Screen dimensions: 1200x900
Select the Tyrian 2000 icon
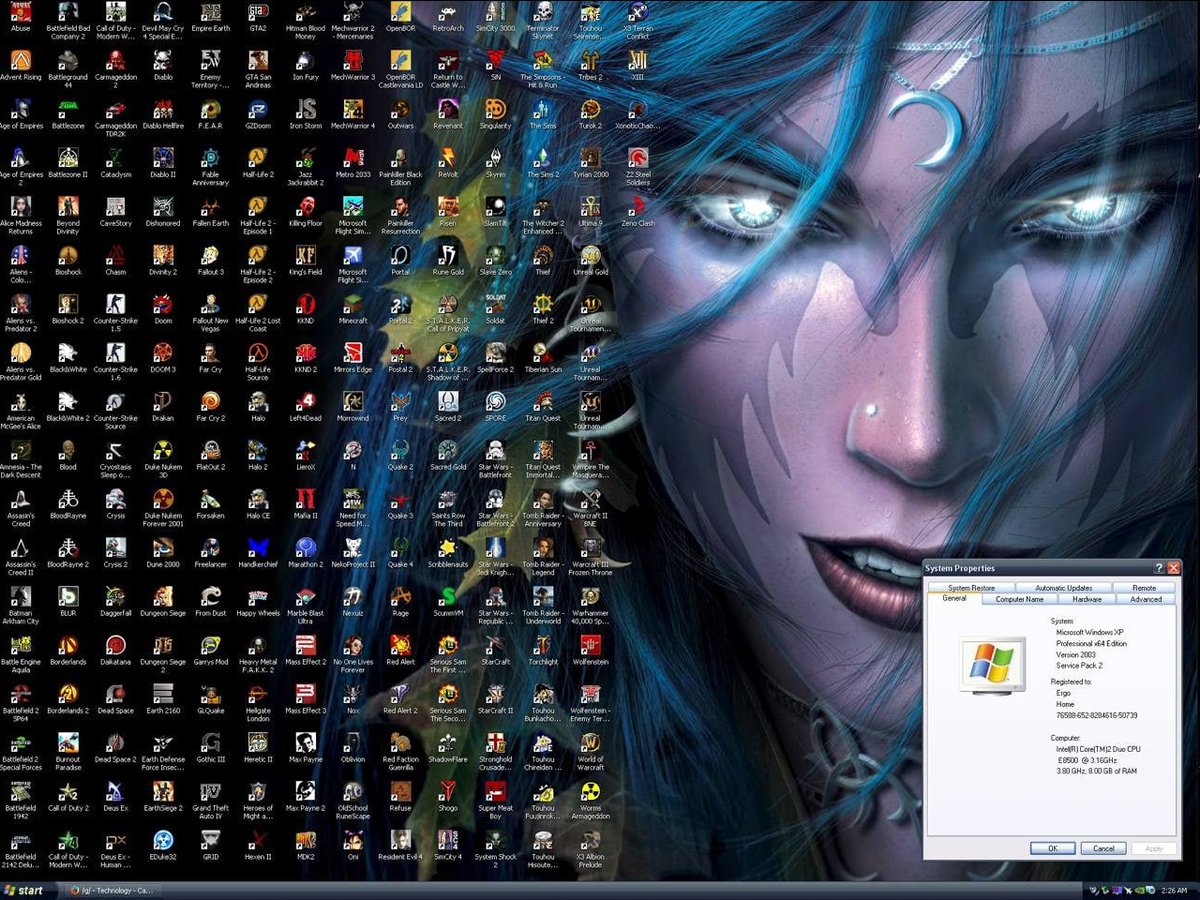(590, 163)
